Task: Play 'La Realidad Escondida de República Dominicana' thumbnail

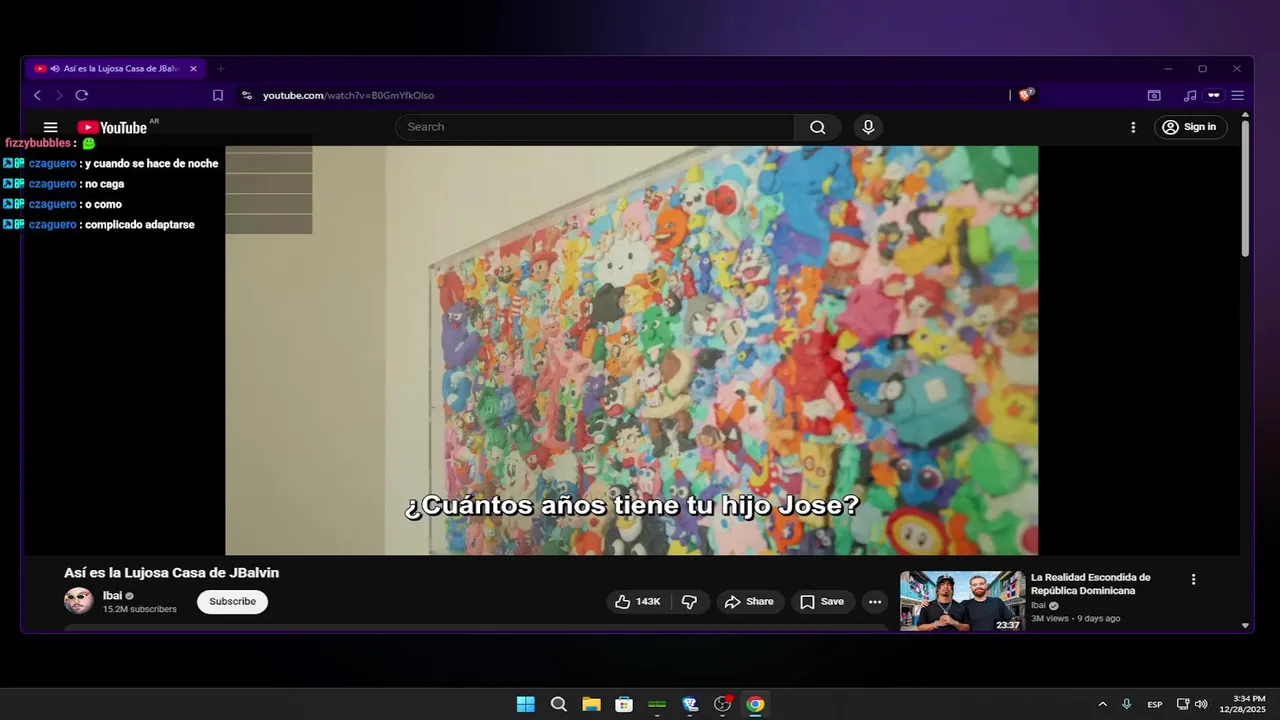Action: coord(962,601)
